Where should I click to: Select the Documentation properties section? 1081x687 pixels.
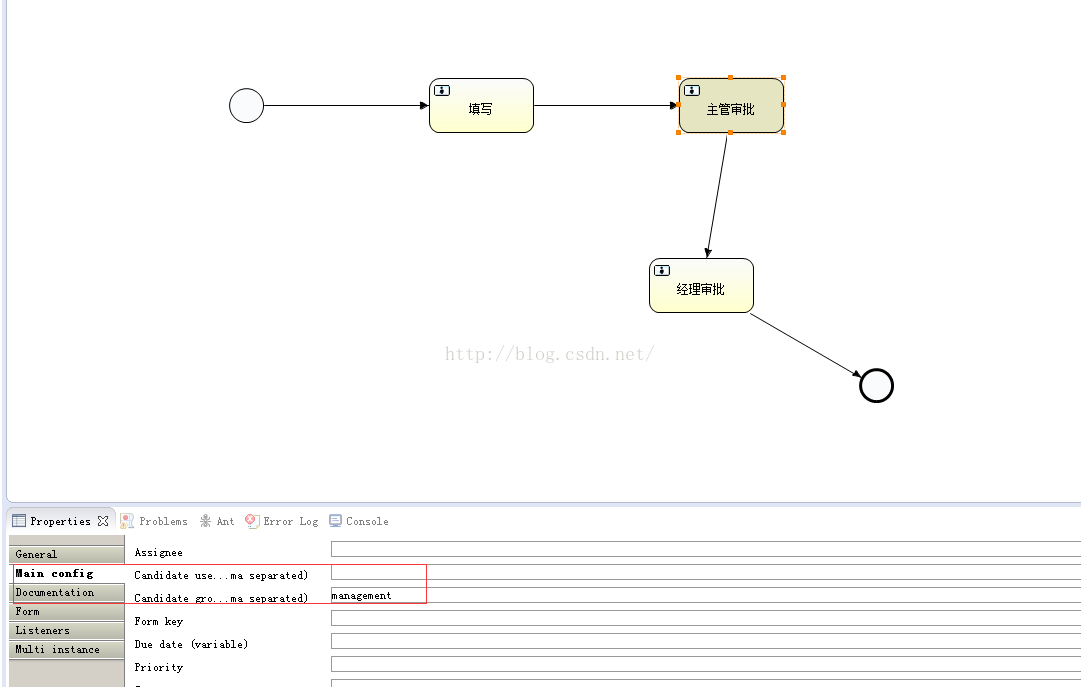pyautogui.click(x=67, y=593)
